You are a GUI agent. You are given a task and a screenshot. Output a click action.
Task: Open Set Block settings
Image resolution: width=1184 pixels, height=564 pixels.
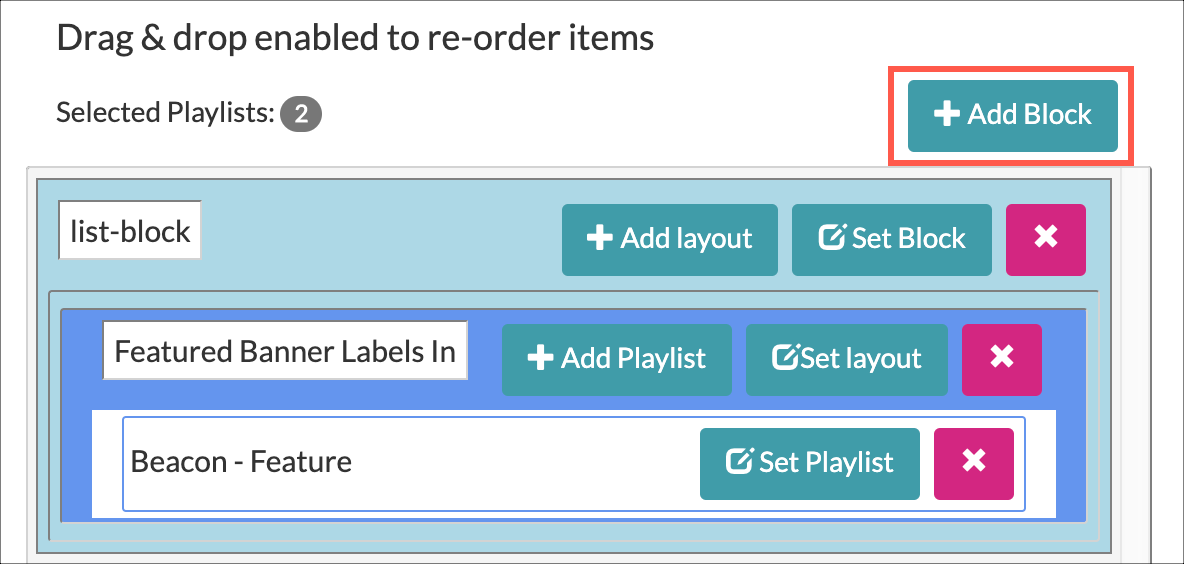[x=892, y=239]
